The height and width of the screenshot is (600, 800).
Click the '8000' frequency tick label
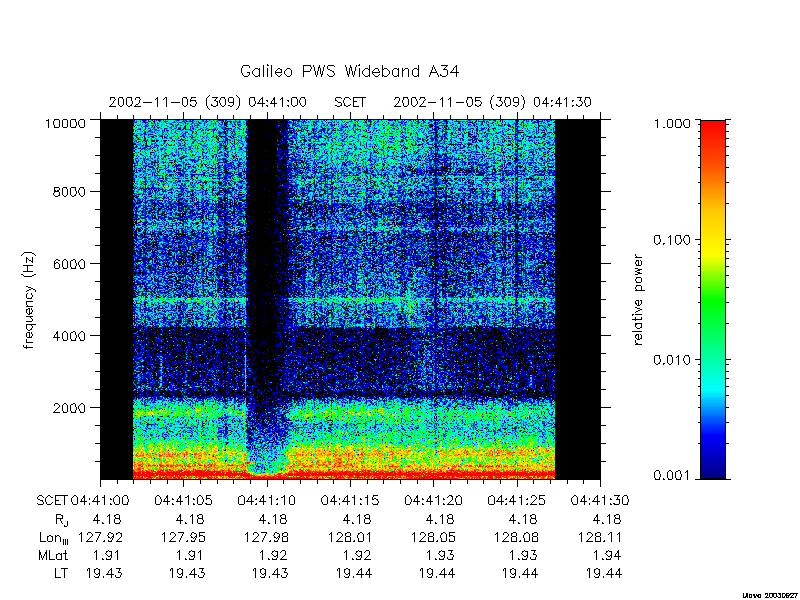(x=69, y=192)
